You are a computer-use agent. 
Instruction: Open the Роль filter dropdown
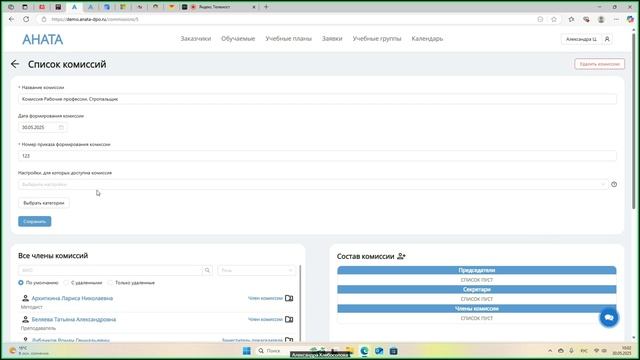(x=256, y=270)
